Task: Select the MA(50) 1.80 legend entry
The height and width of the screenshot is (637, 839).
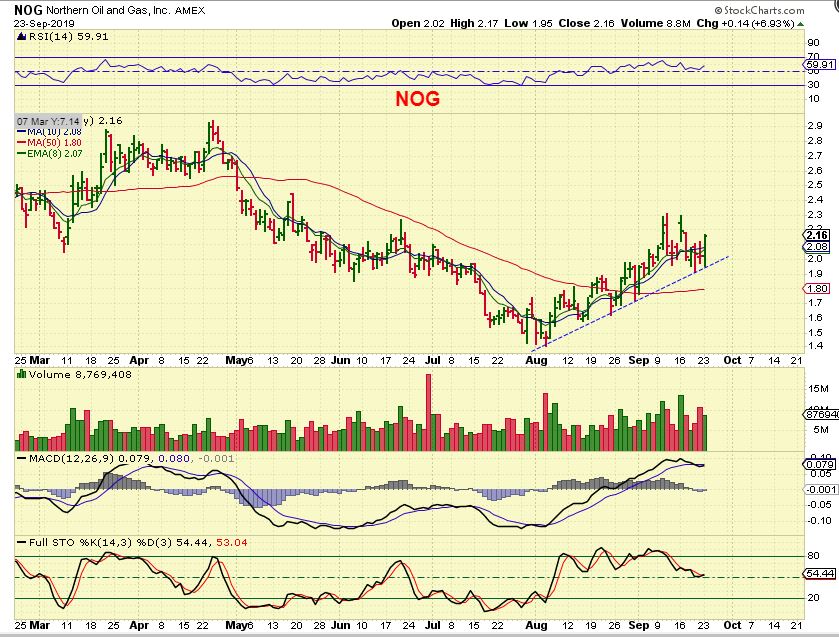Action: pyautogui.click(x=50, y=143)
